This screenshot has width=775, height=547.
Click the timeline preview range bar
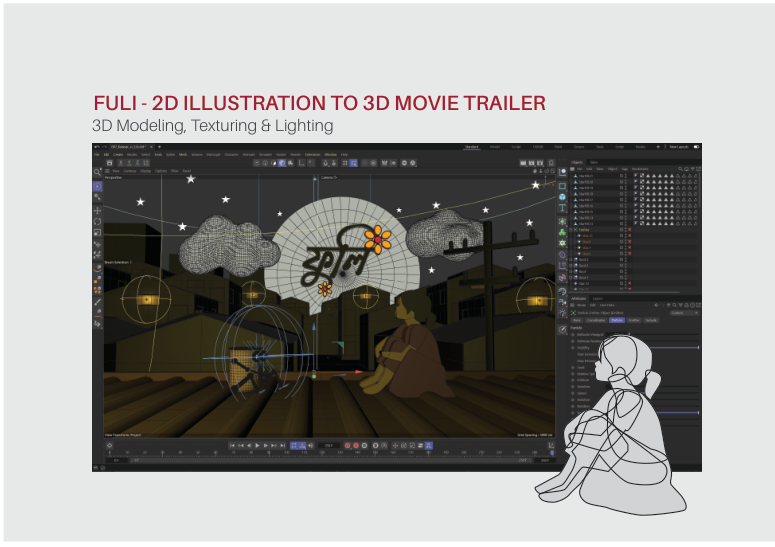tap(331, 460)
